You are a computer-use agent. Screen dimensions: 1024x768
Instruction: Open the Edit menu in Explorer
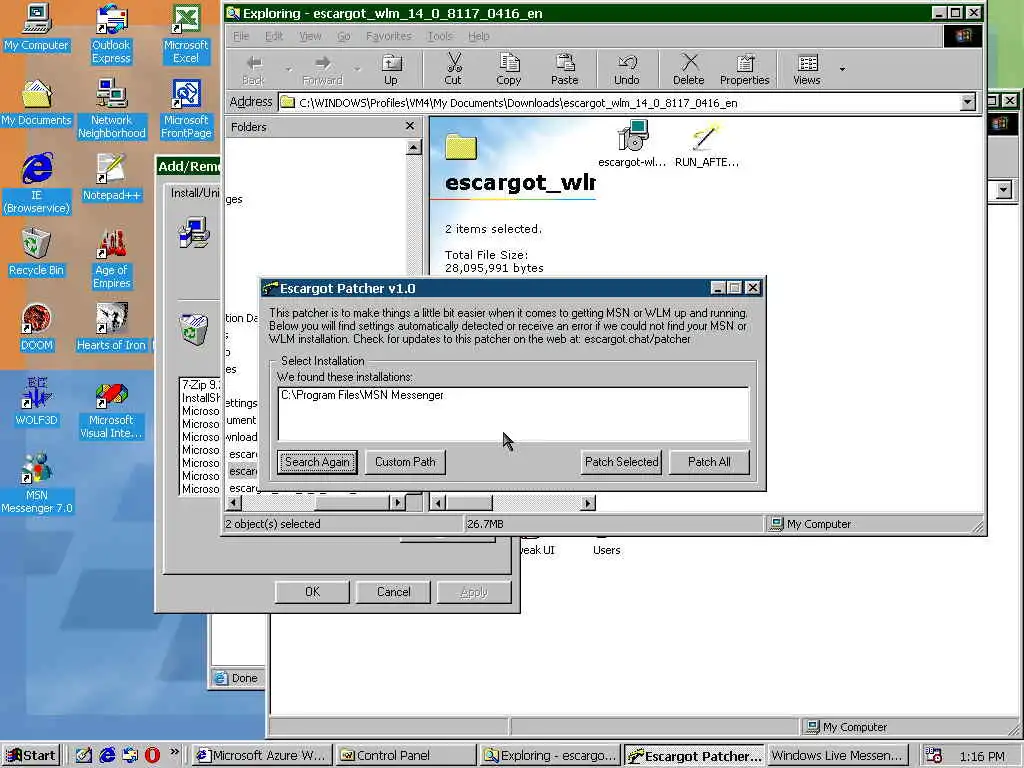click(x=274, y=36)
